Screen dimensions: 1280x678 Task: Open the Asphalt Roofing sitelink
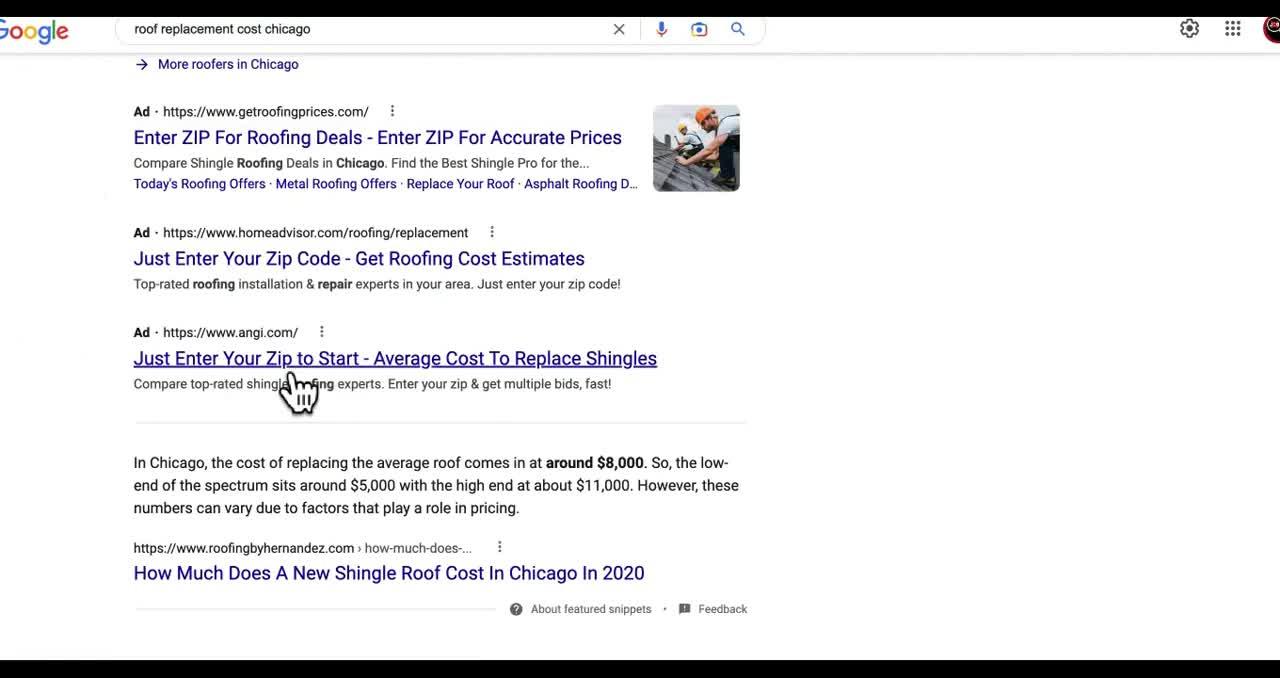[581, 184]
